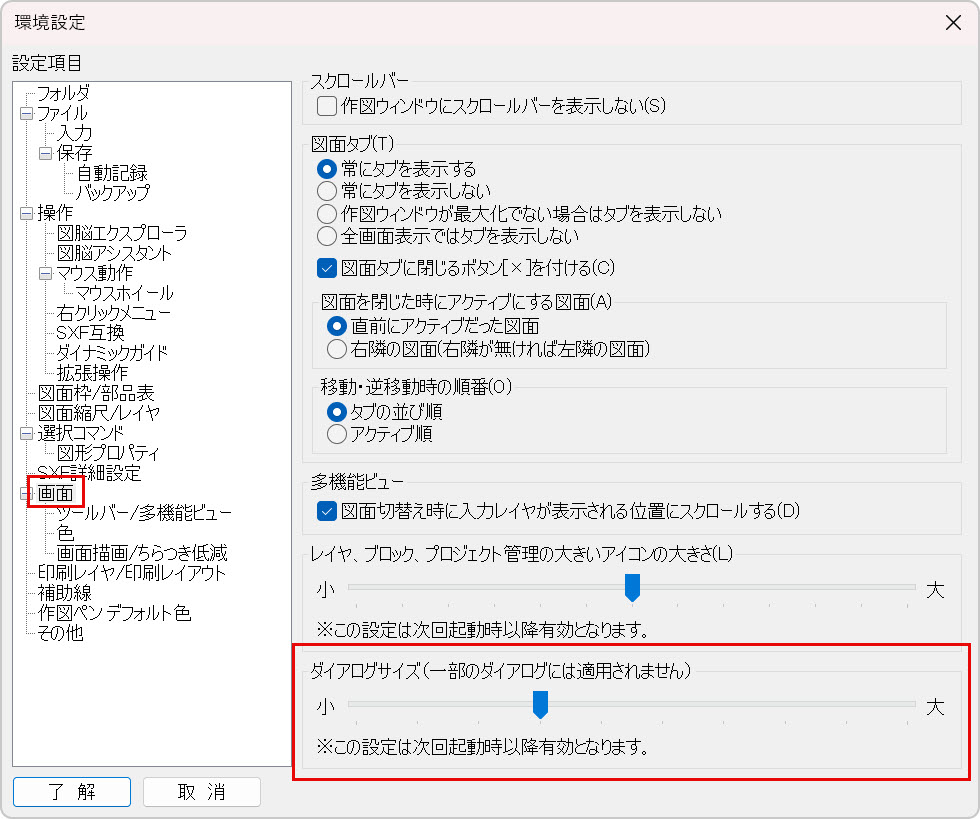Viewport: 980px width, 819px height.
Task: Select アクティブ順 radio button
Action: coord(336,435)
